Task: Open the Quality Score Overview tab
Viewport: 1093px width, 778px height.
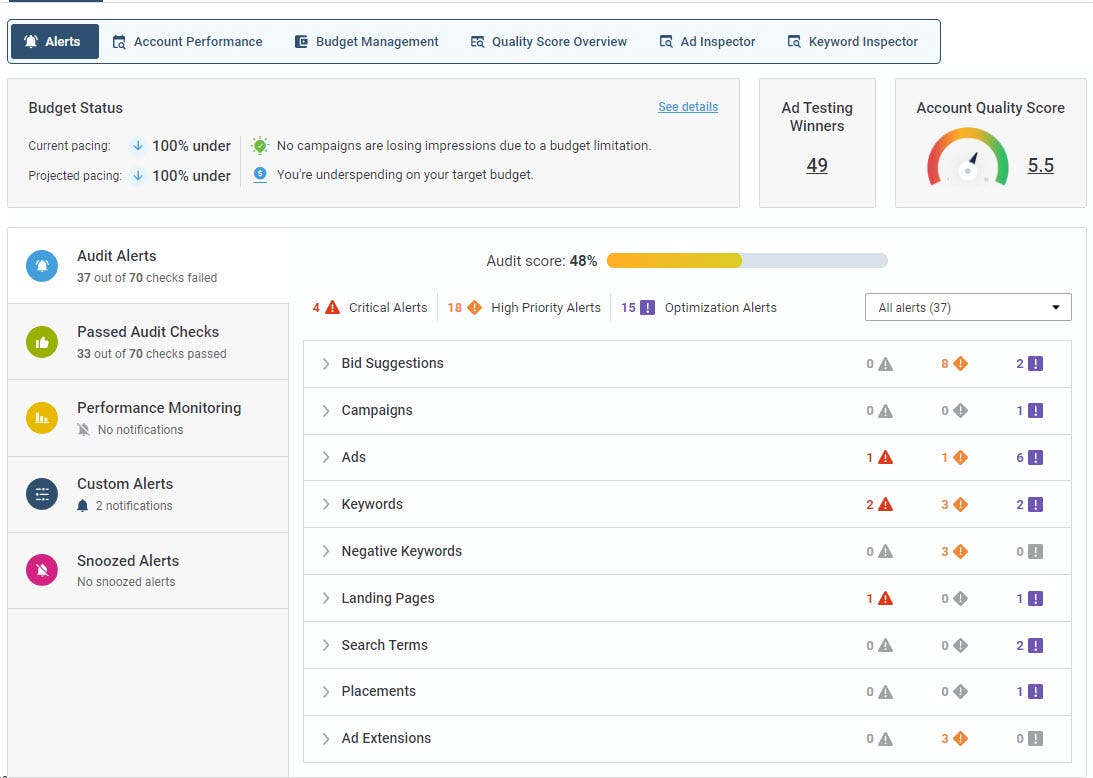Action: click(549, 42)
